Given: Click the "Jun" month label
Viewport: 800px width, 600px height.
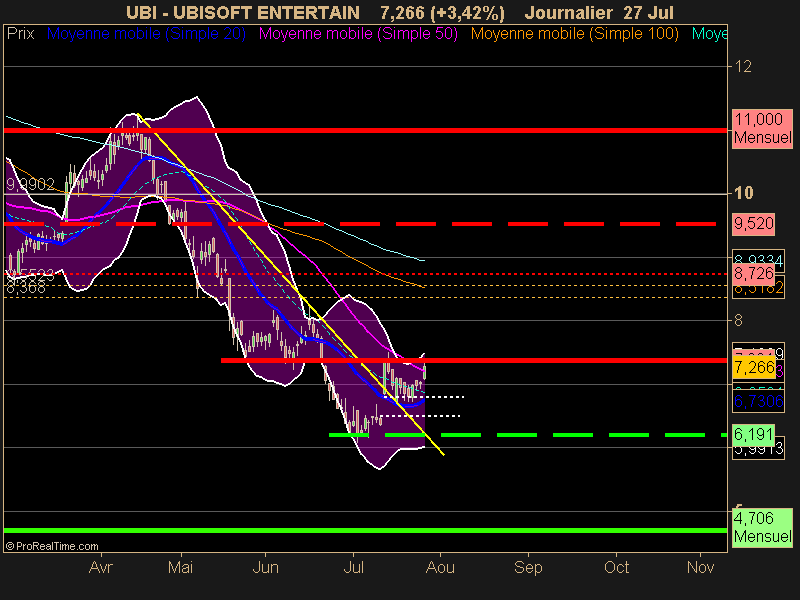Looking at the screenshot, I should click(265, 567).
